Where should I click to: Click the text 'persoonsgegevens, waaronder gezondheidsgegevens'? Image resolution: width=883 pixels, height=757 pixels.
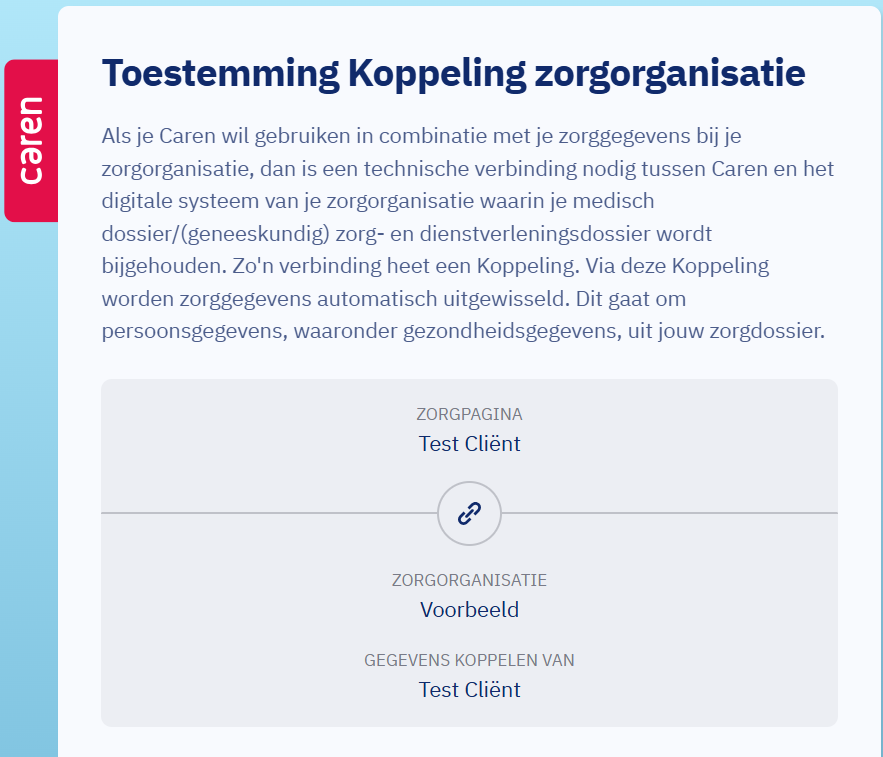[x=362, y=331]
